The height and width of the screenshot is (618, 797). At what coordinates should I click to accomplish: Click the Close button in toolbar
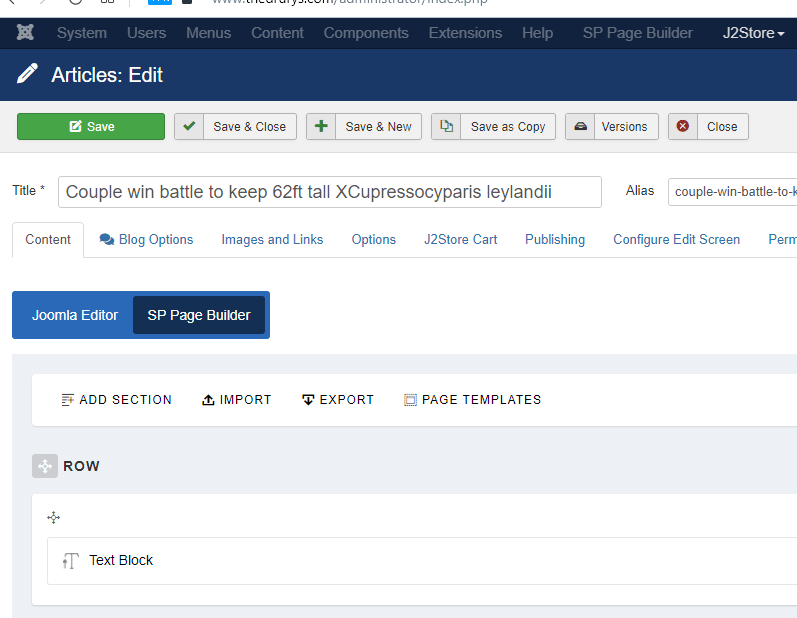(708, 127)
